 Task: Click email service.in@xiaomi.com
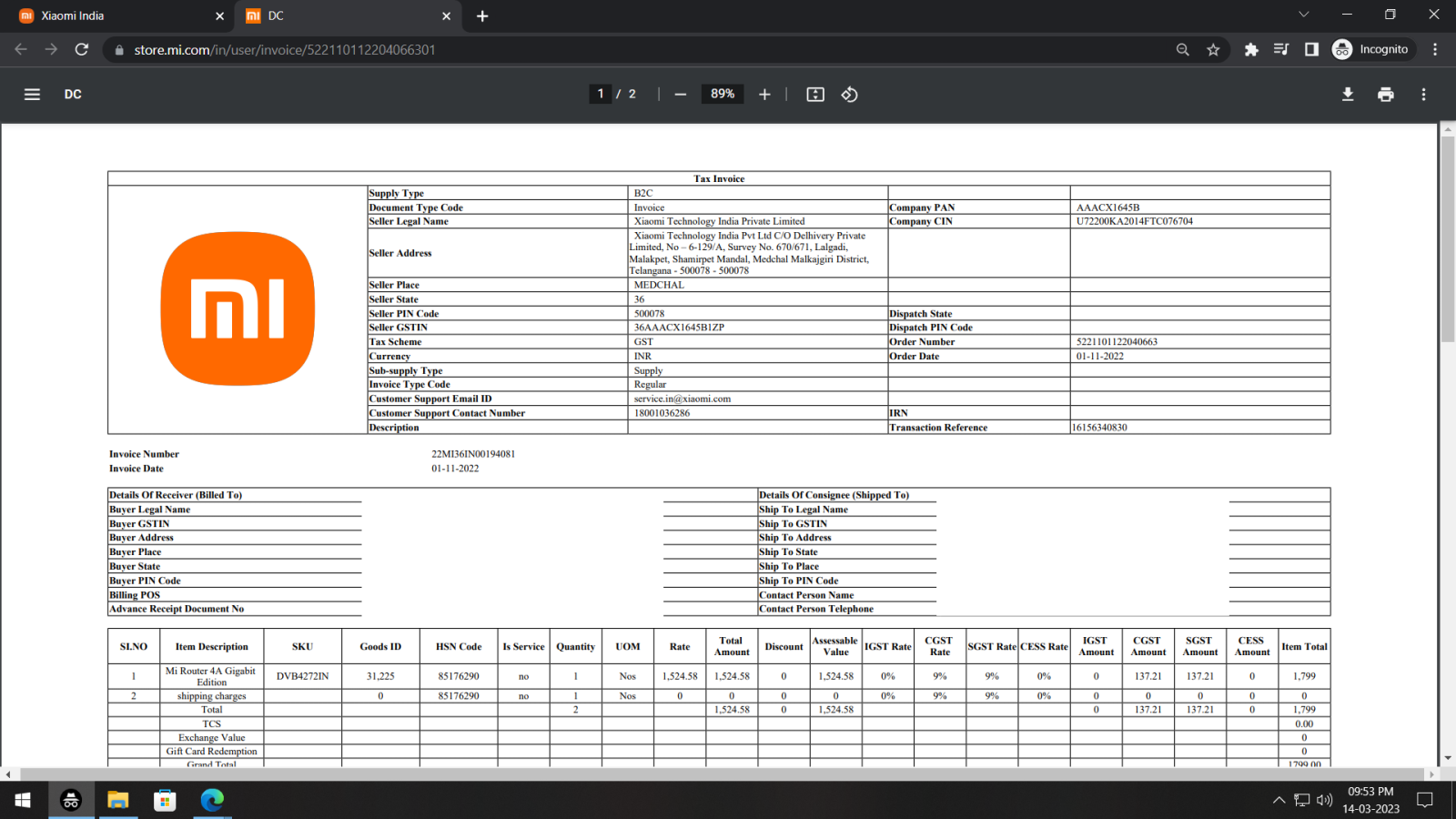pos(682,399)
